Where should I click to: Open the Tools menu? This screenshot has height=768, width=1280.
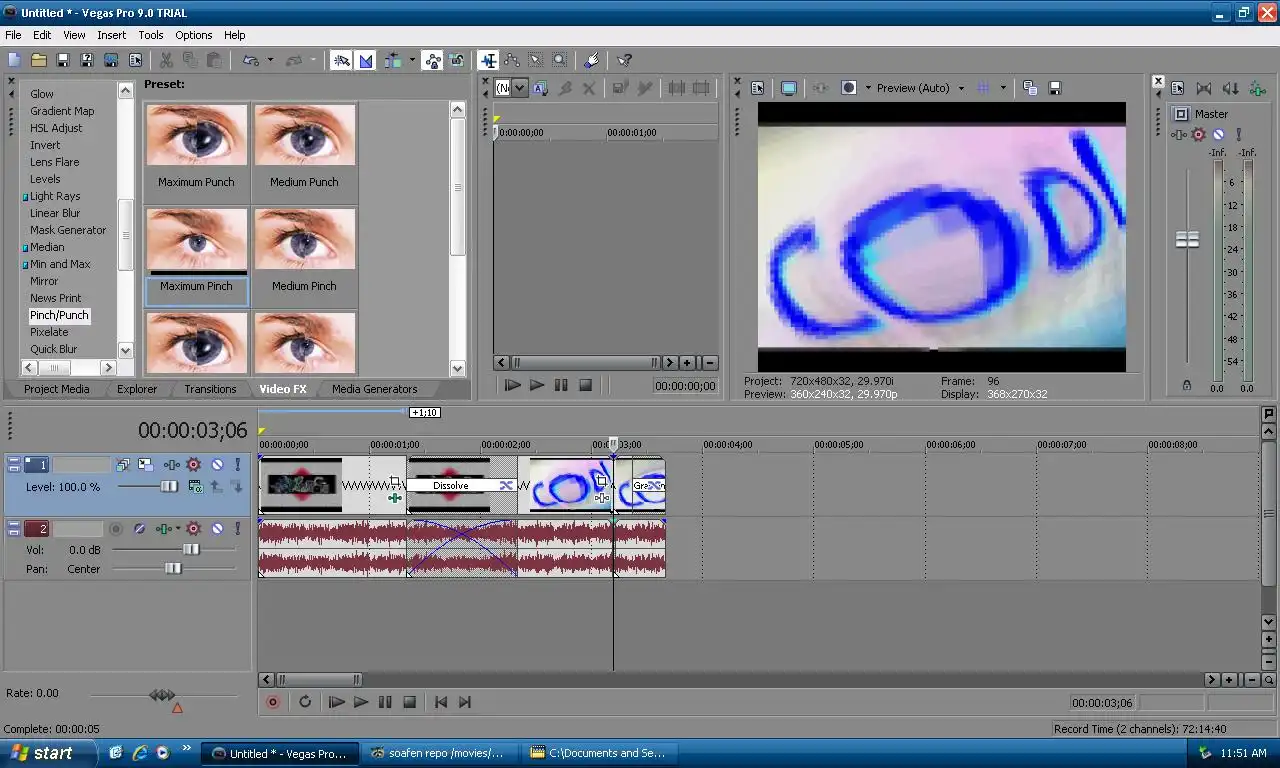point(151,35)
